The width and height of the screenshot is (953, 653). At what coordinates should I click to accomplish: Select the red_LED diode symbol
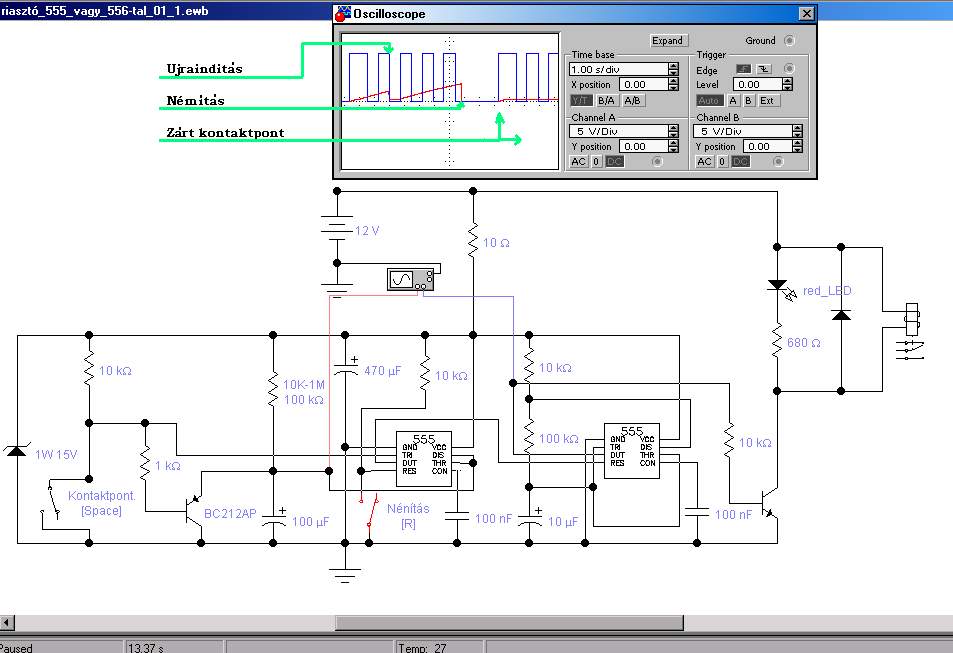(x=782, y=289)
